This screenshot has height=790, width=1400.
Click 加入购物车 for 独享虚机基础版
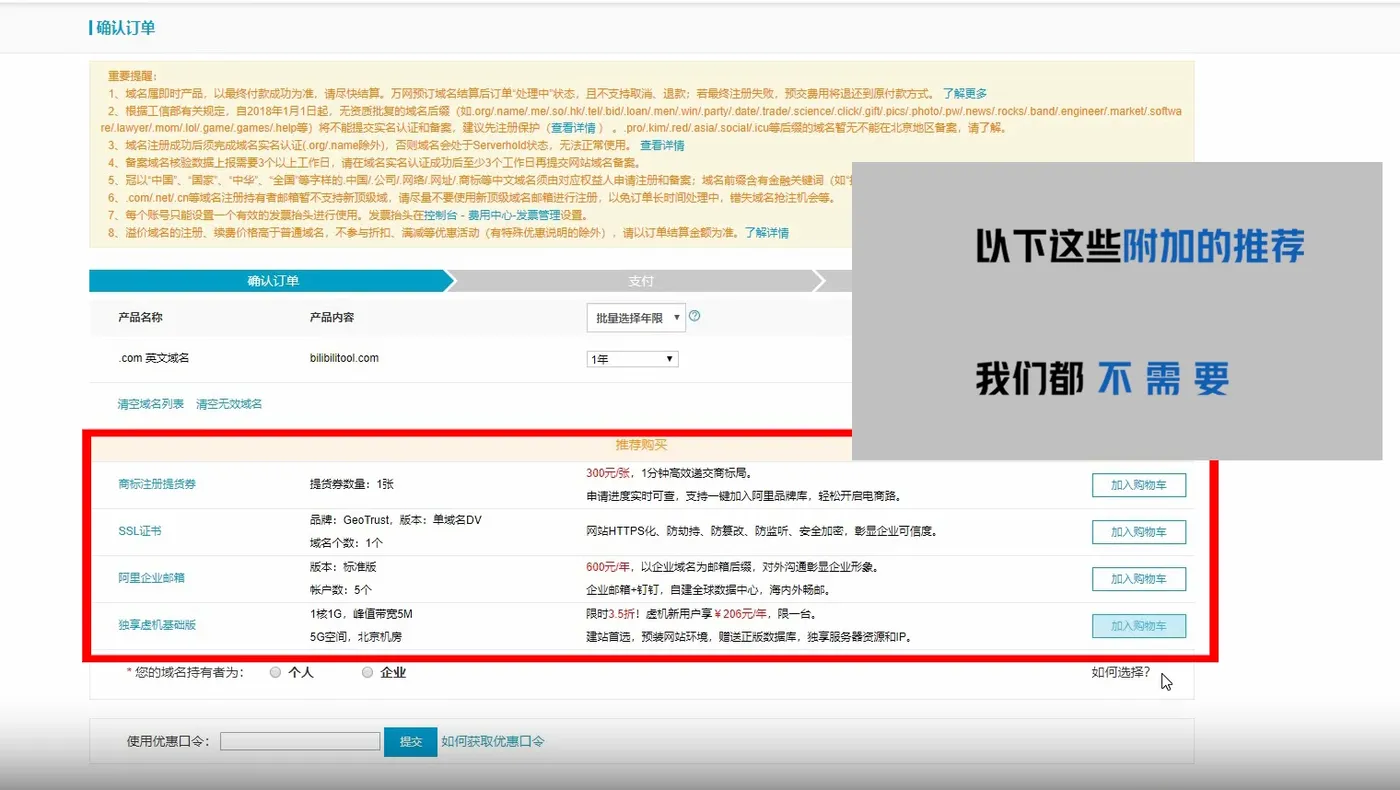(x=1138, y=626)
